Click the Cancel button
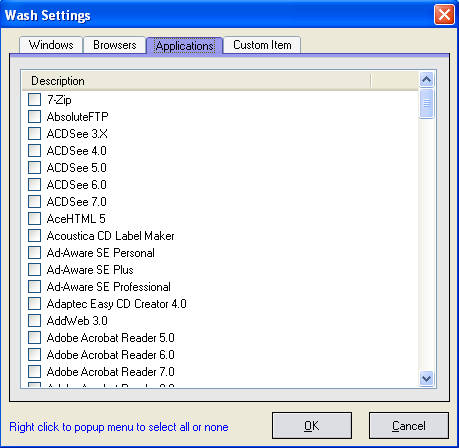 click(409, 425)
